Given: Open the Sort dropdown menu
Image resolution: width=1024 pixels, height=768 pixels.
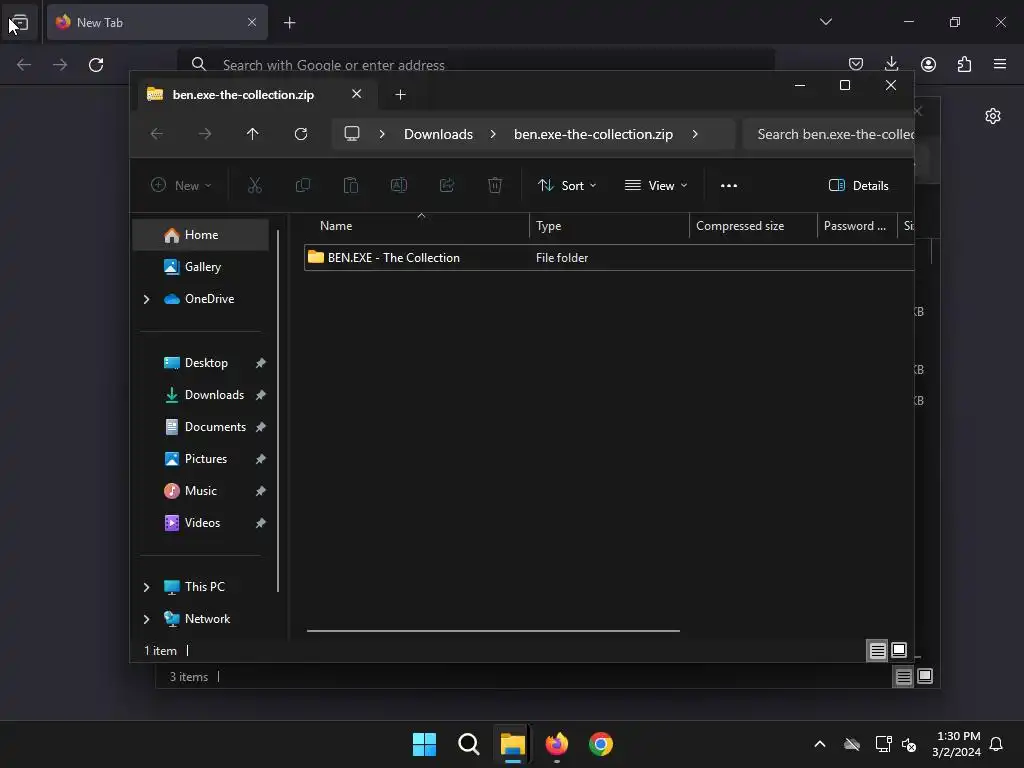Looking at the screenshot, I should pyautogui.click(x=567, y=185).
